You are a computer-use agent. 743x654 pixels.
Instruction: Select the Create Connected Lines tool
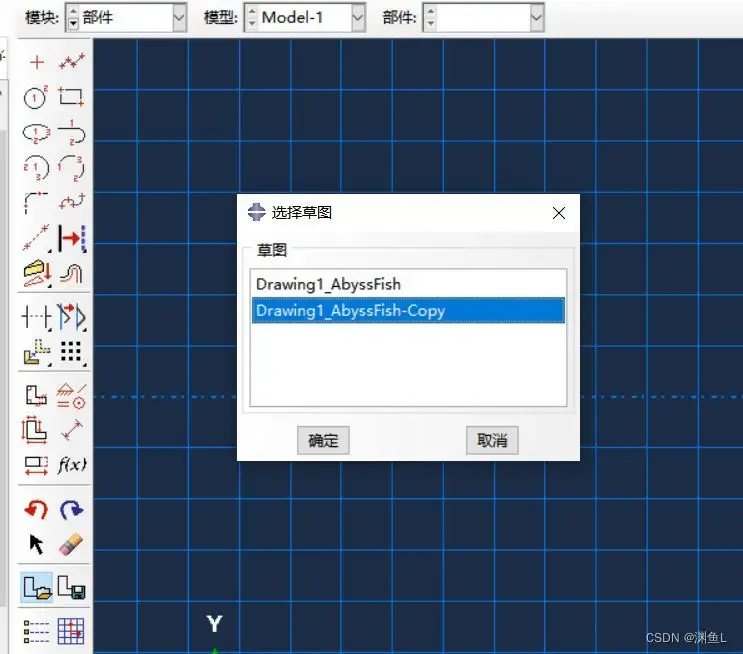tap(72, 62)
